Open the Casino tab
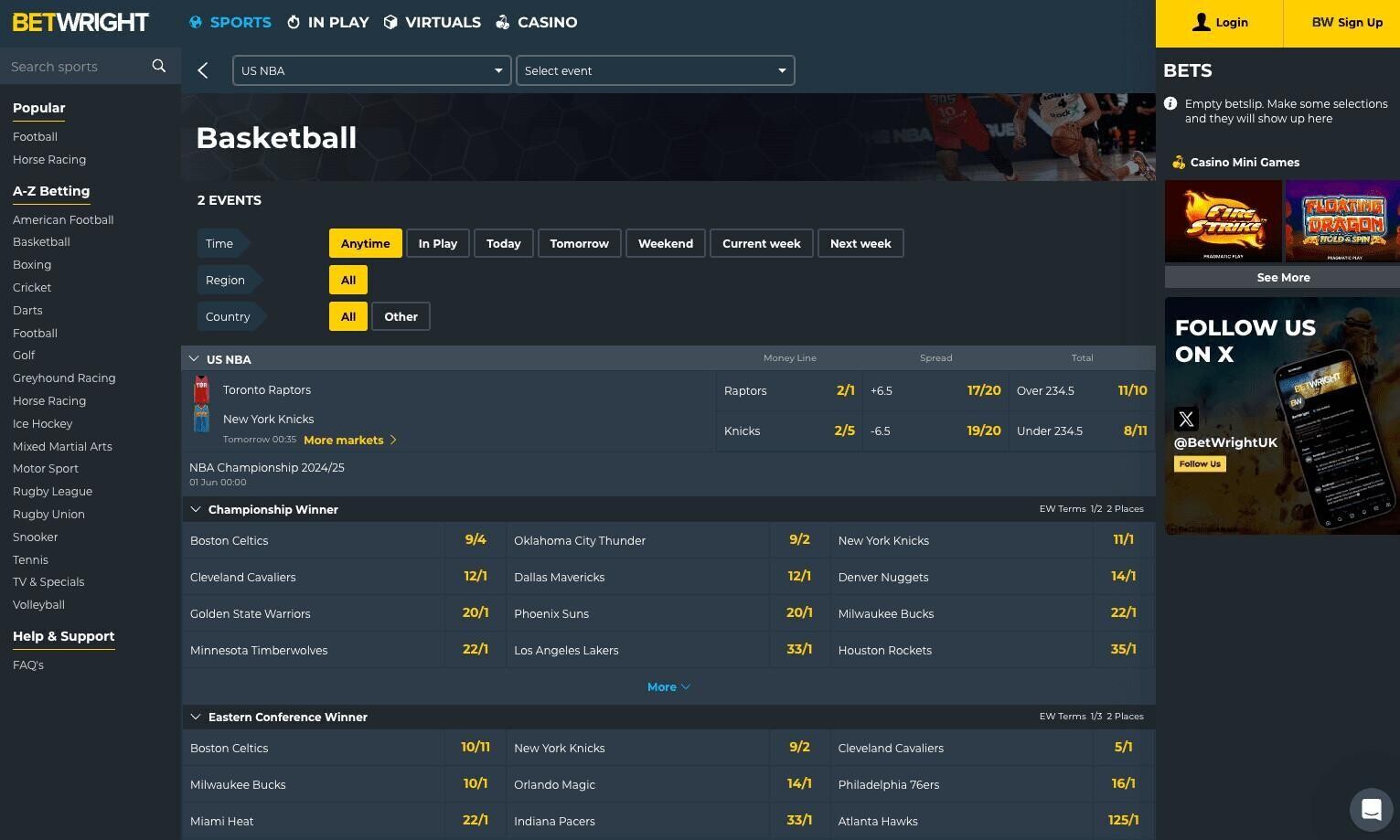Image resolution: width=1400 pixels, height=840 pixels. [x=537, y=22]
